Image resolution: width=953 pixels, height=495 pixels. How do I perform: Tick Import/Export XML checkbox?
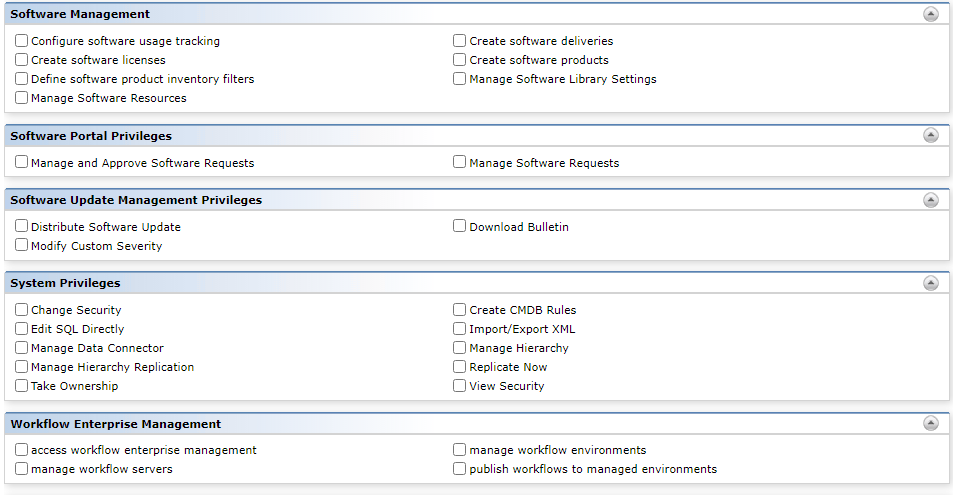tap(459, 328)
